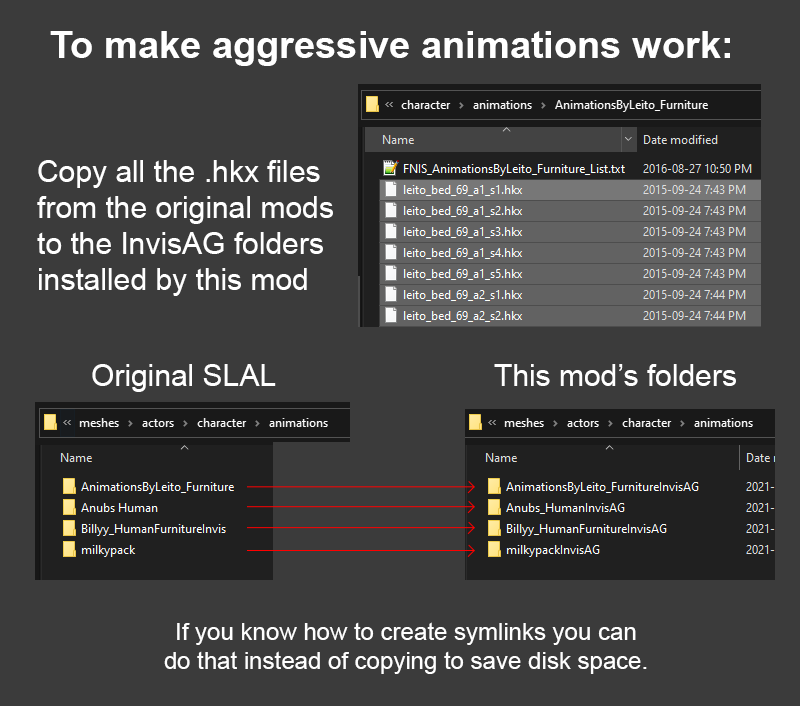The image size is (800, 706).
Task: Go to meshes breadcrumb in Original SLAL window
Action: 99,423
